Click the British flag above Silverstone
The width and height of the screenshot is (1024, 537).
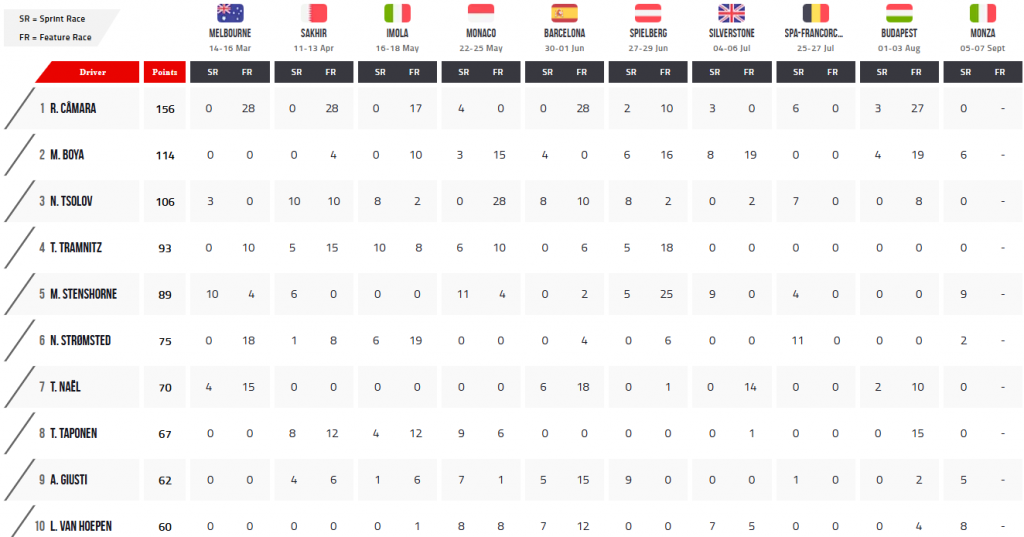pyautogui.click(x=731, y=13)
